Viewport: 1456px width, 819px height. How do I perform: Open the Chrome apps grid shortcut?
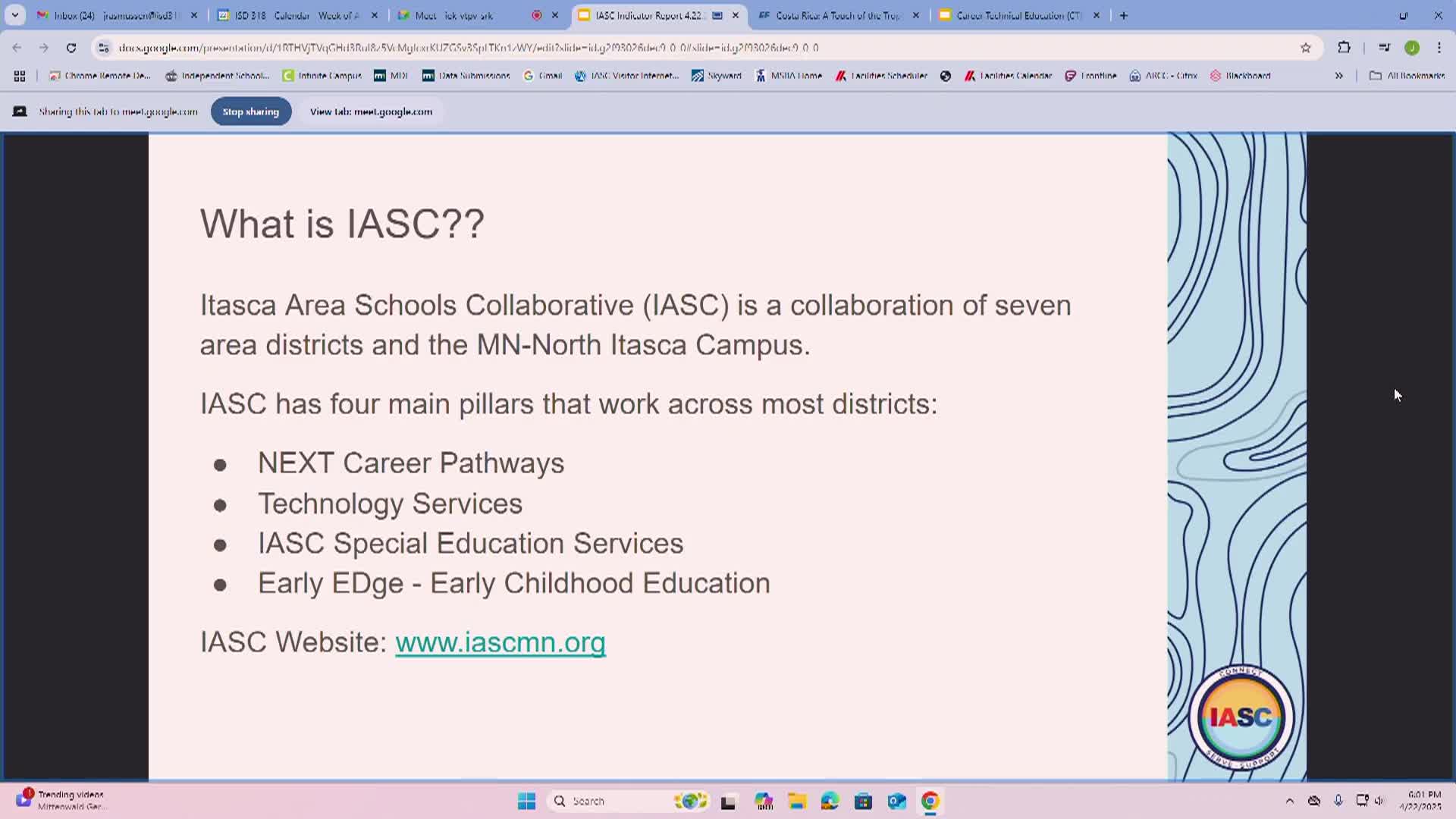(20, 76)
